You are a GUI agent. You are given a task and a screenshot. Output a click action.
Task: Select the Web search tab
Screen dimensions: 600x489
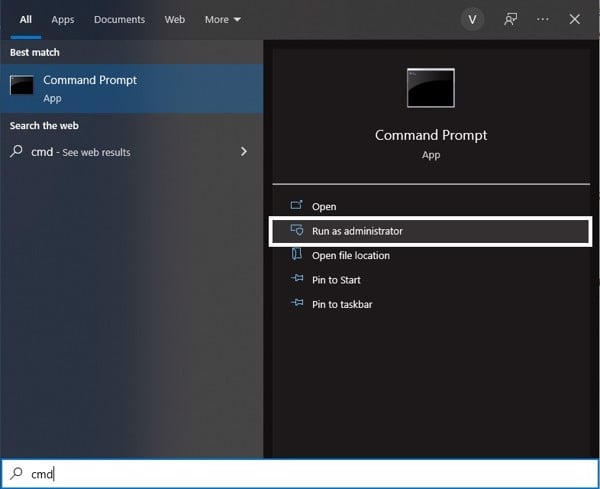174,20
